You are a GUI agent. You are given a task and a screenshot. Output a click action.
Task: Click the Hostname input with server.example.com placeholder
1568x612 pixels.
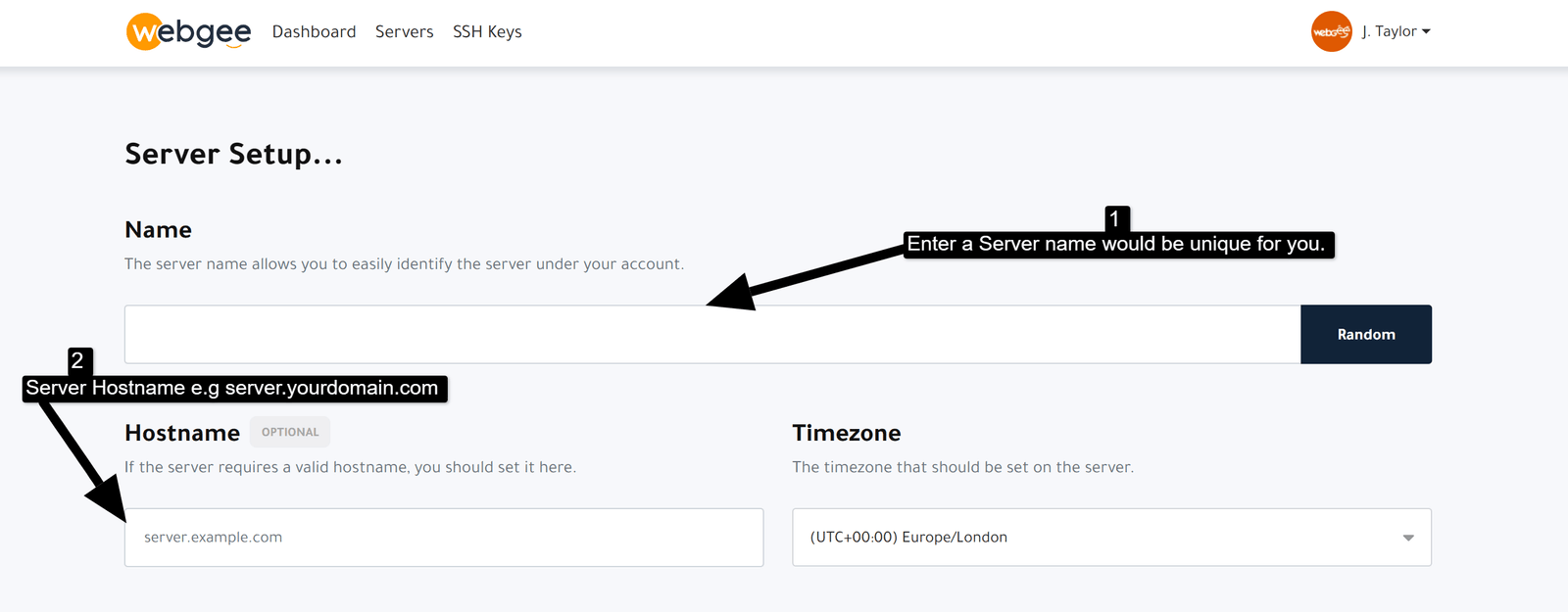(444, 537)
